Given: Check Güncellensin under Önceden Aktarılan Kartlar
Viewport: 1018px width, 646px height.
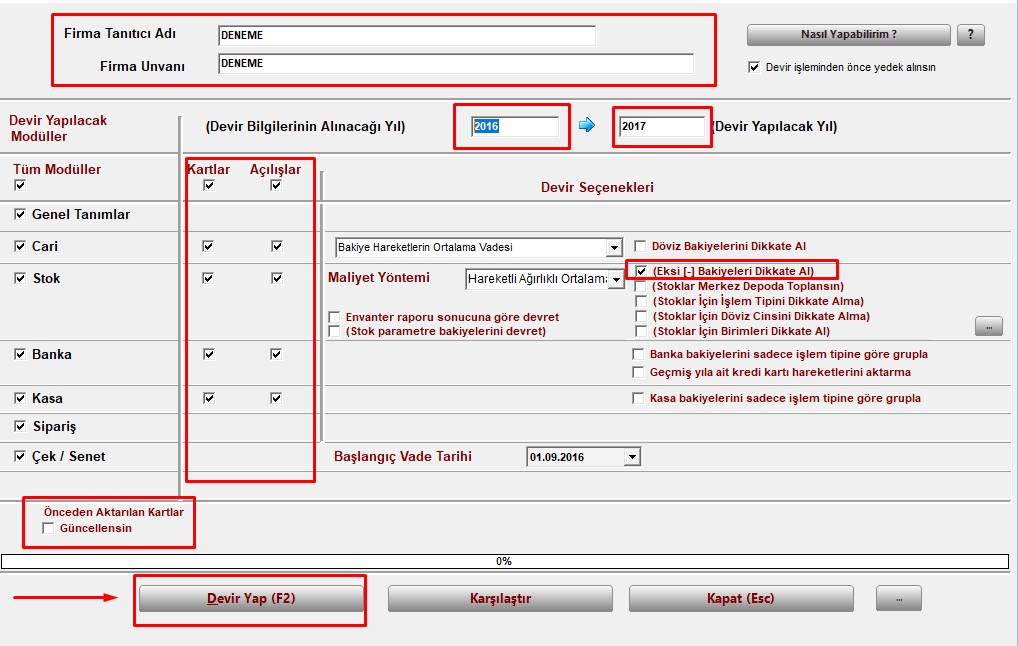Looking at the screenshot, I should (x=48, y=528).
